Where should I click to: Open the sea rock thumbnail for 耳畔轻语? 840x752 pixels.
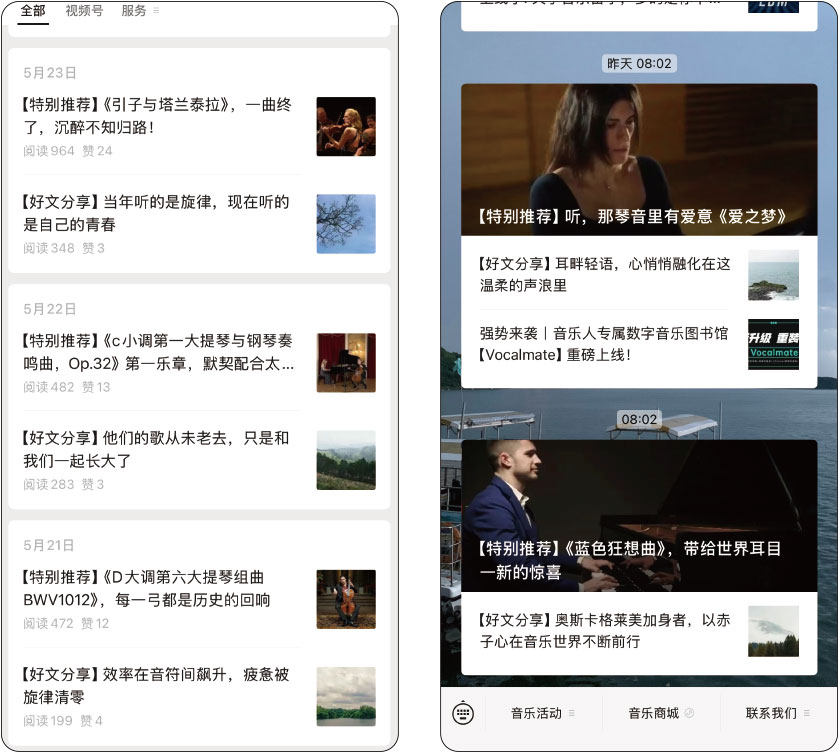coord(773,275)
